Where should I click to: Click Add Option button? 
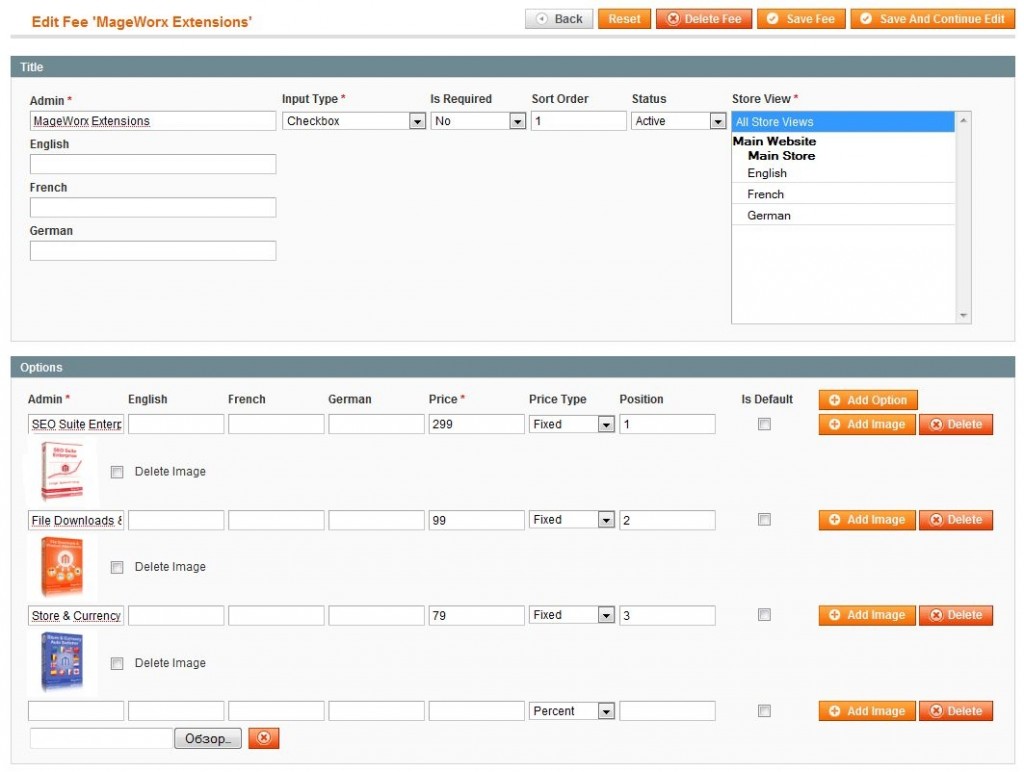coord(868,400)
